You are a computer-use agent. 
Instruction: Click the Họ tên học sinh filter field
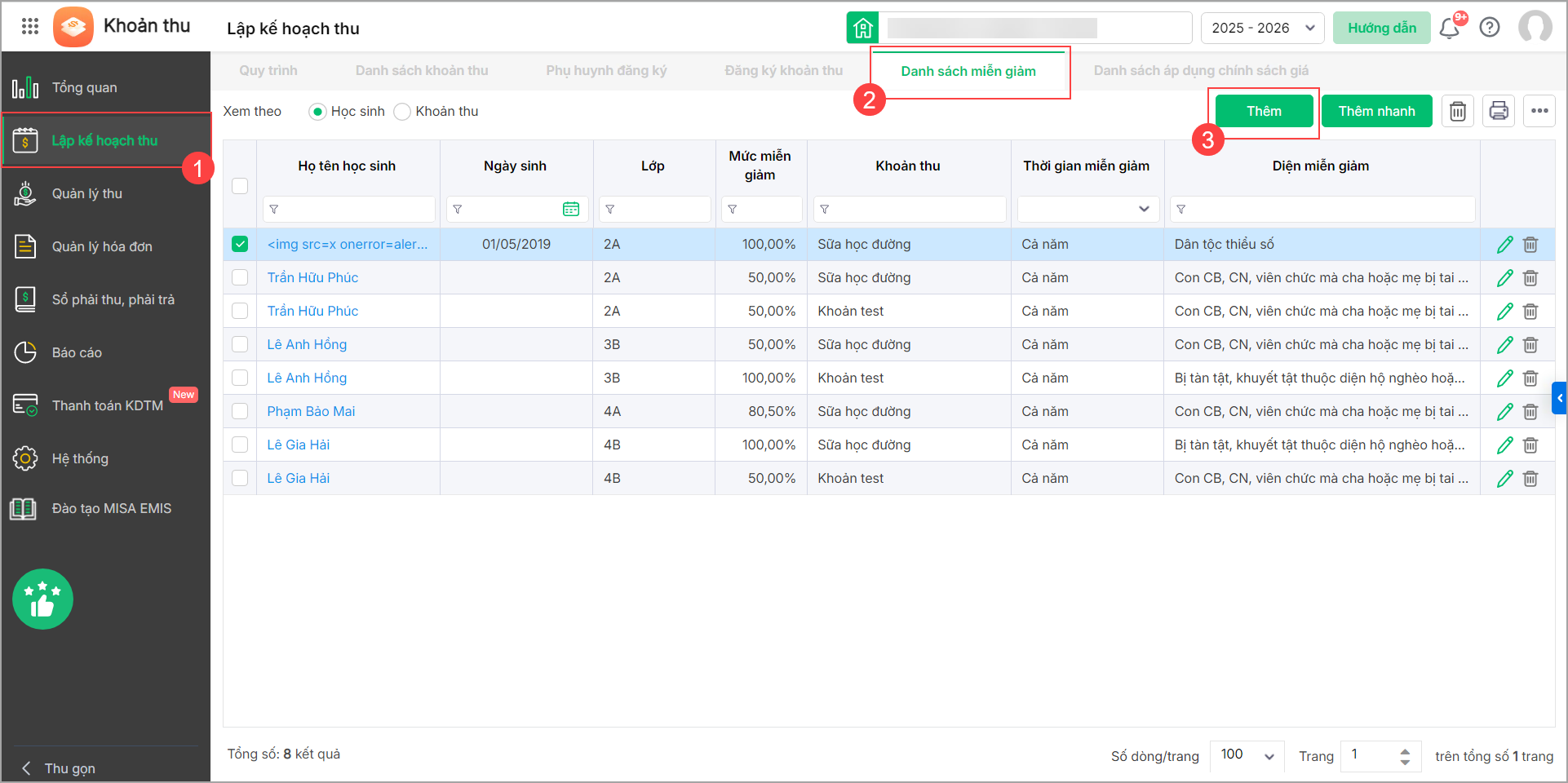pos(348,209)
